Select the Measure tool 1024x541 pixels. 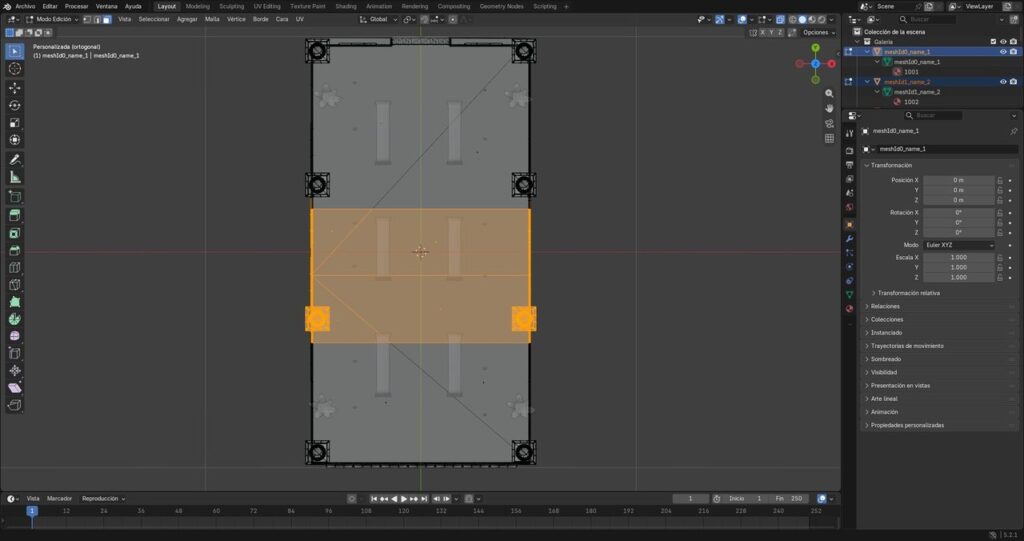coord(15,177)
